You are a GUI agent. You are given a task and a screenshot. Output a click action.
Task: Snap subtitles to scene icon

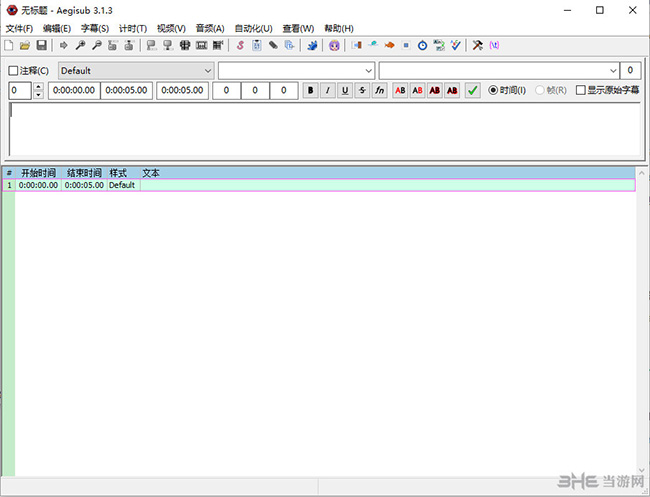(x=201, y=45)
